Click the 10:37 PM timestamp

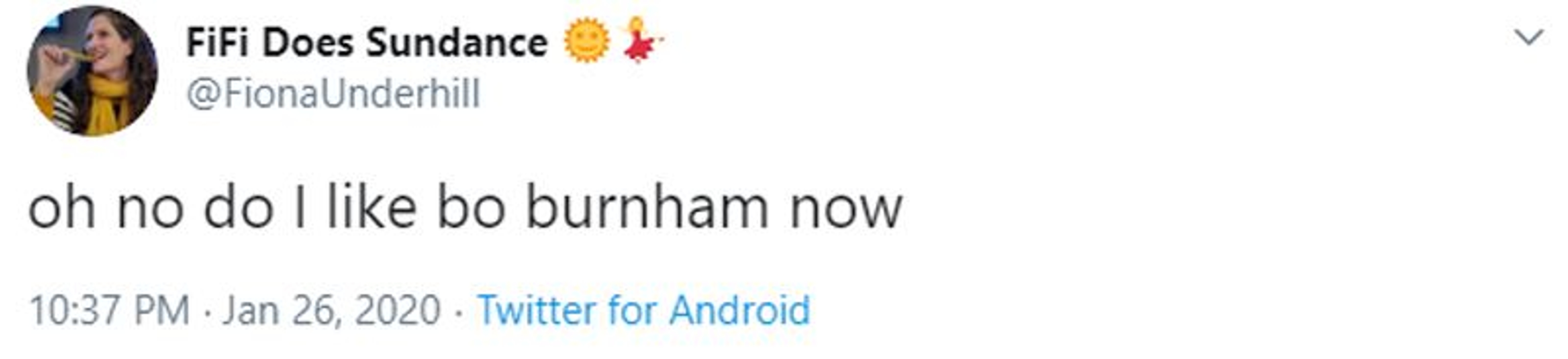[109, 310]
